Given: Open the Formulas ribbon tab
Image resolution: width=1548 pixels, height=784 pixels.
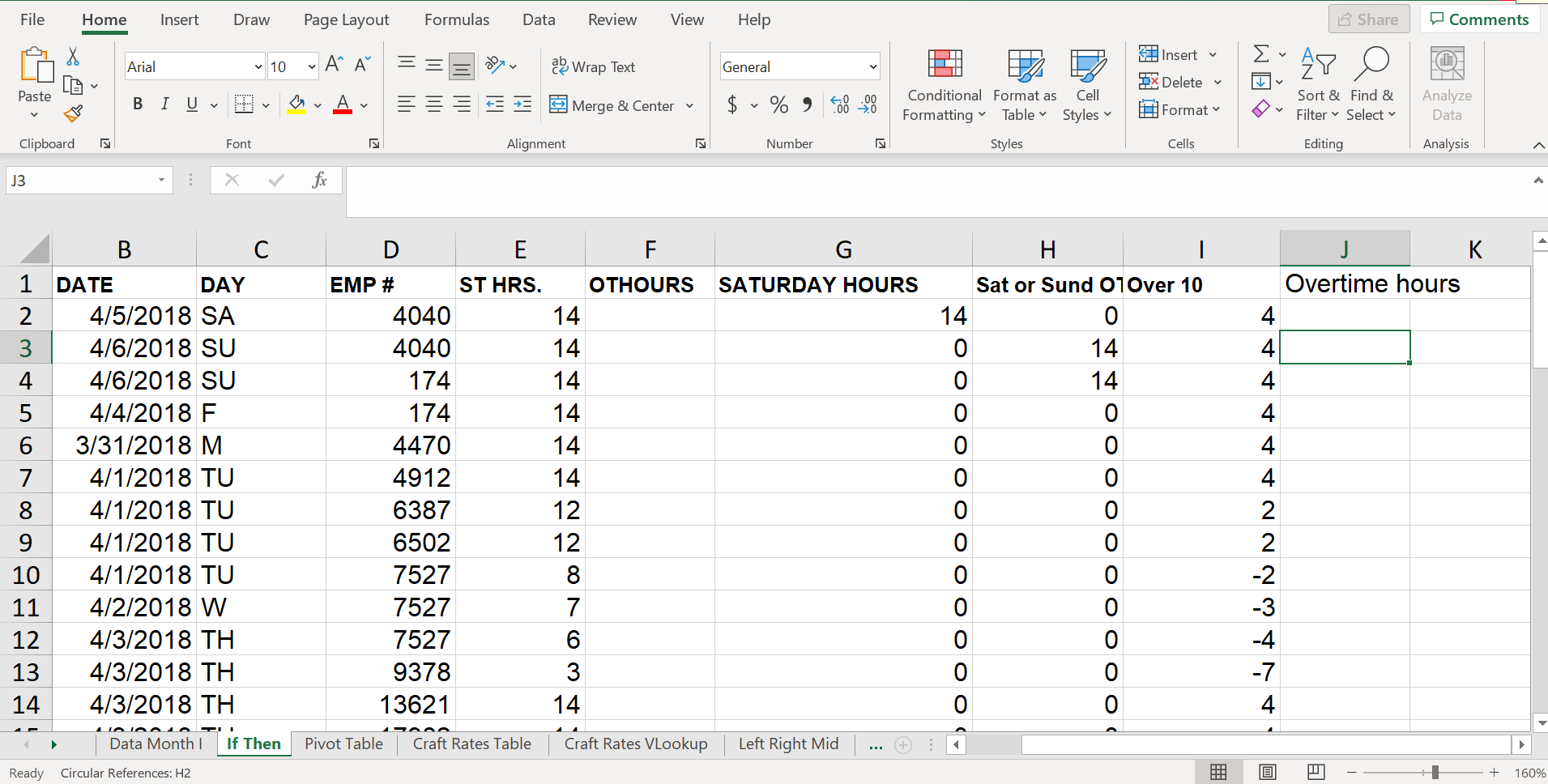Looking at the screenshot, I should (456, 19).
